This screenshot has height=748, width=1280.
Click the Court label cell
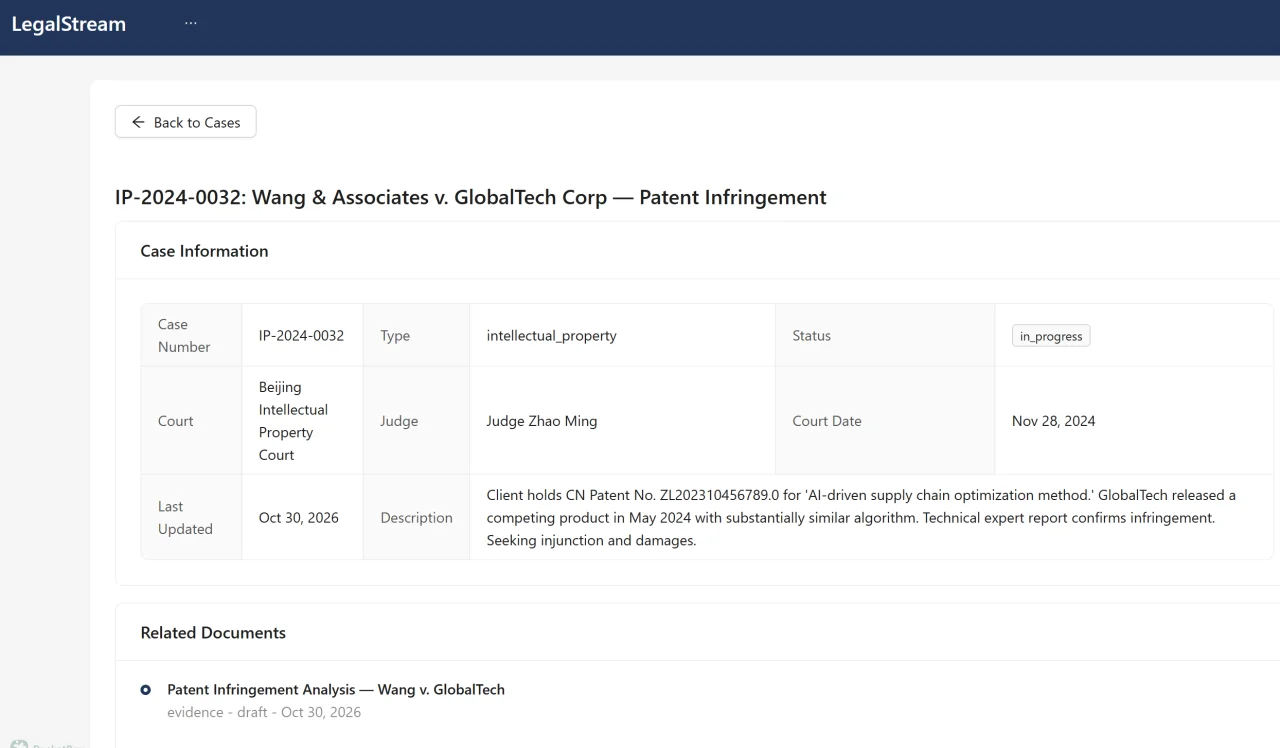click(191, 421)
